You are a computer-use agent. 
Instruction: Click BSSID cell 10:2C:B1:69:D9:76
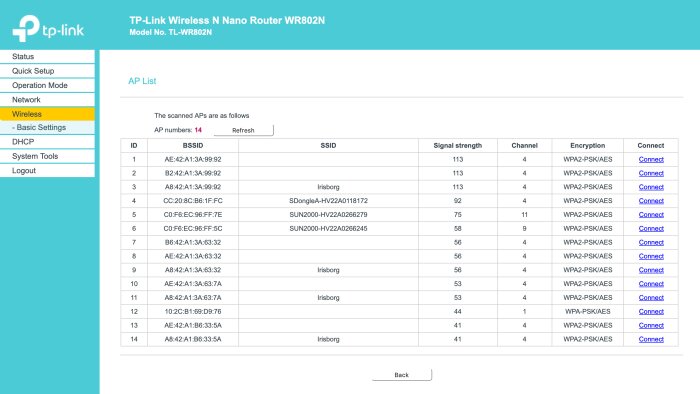pos(193,311)
